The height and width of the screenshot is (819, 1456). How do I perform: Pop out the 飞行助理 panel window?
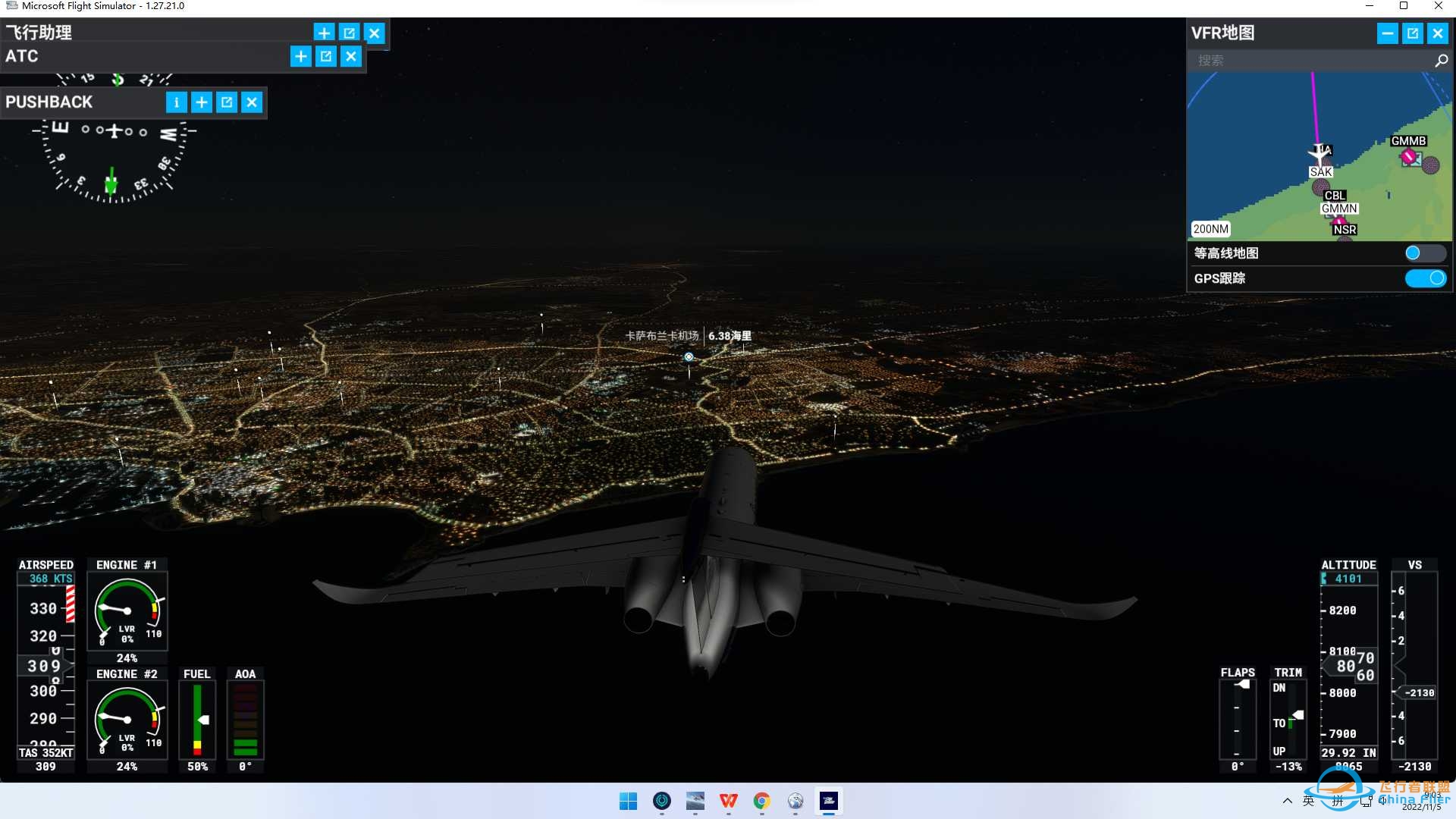(349, 33)
